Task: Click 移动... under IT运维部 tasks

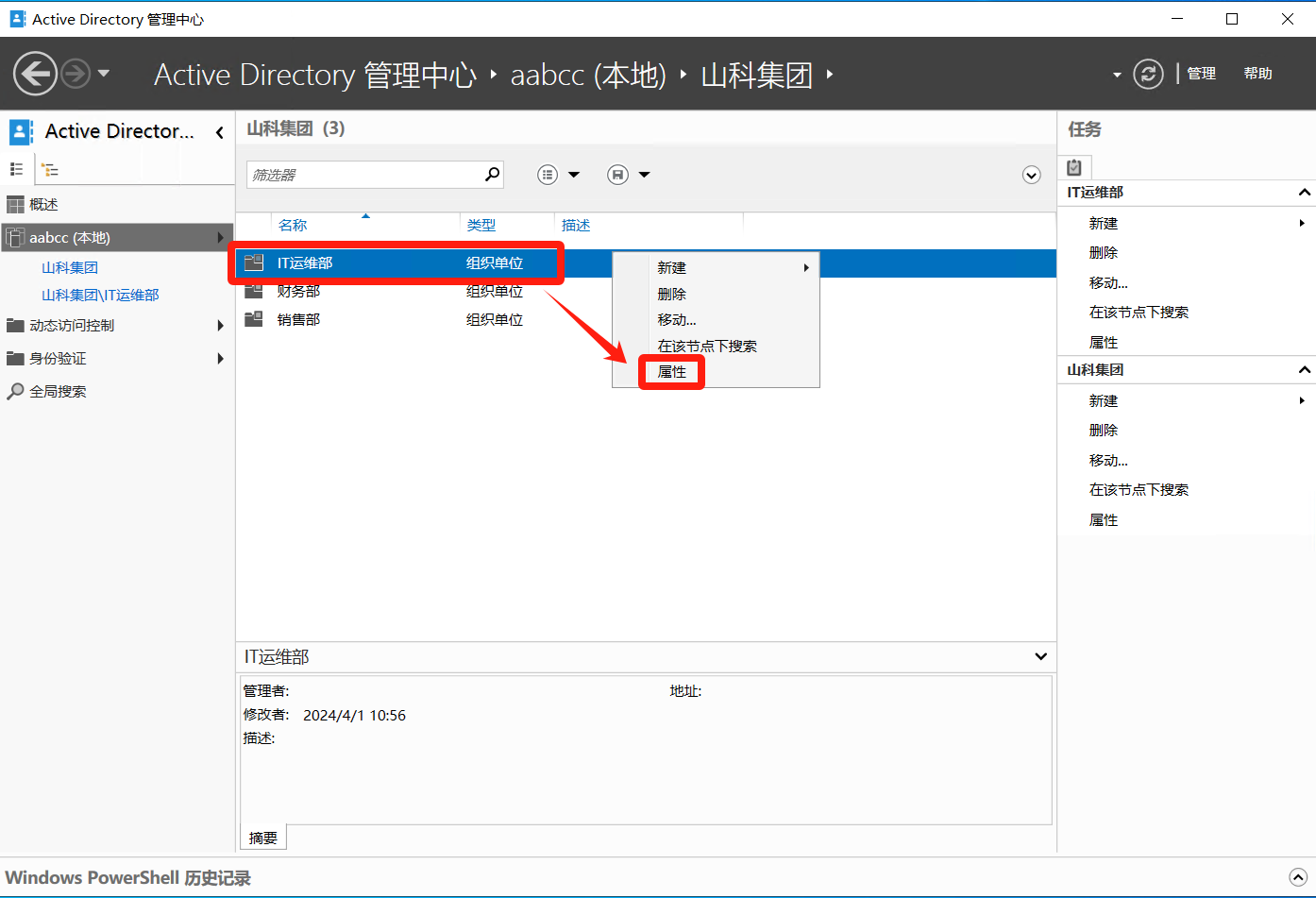Action: 1108,283
